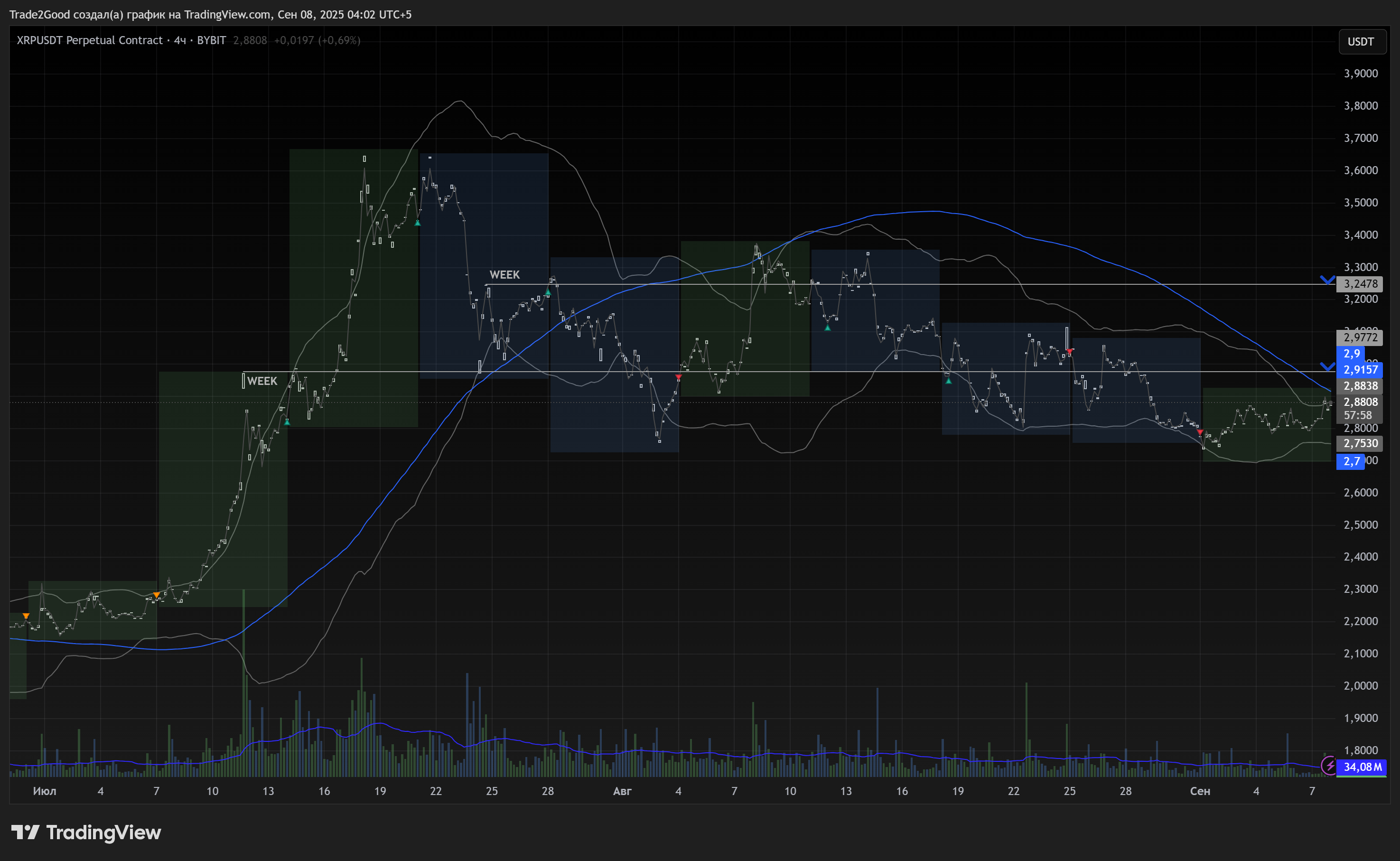1400x861 pixels.
Task: Click the orange triangle marker near July 7
Action: click(x=157, y=595)
